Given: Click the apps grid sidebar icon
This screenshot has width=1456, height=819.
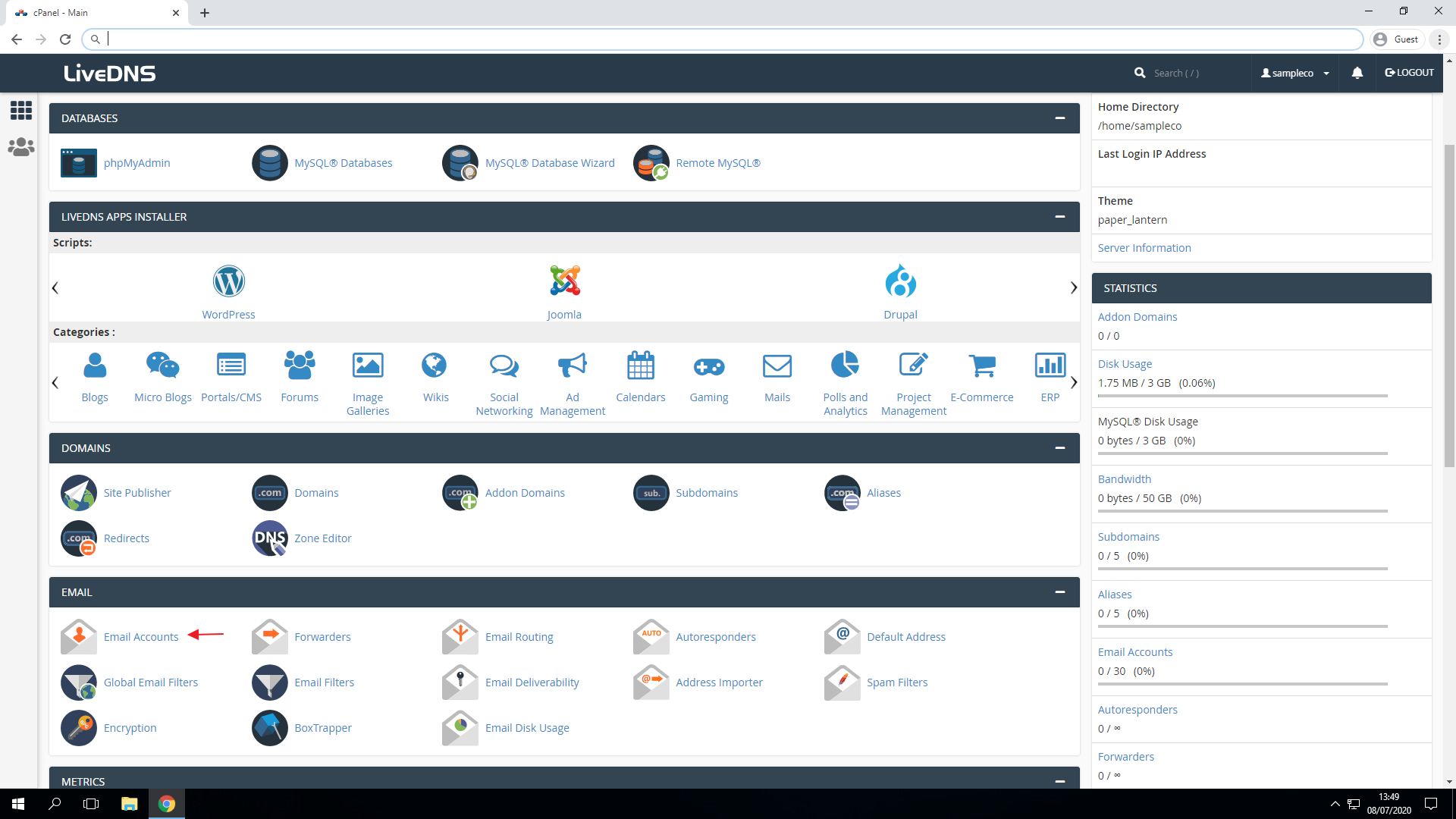Looking at the screenshot, I should click(x=21, y=111).
